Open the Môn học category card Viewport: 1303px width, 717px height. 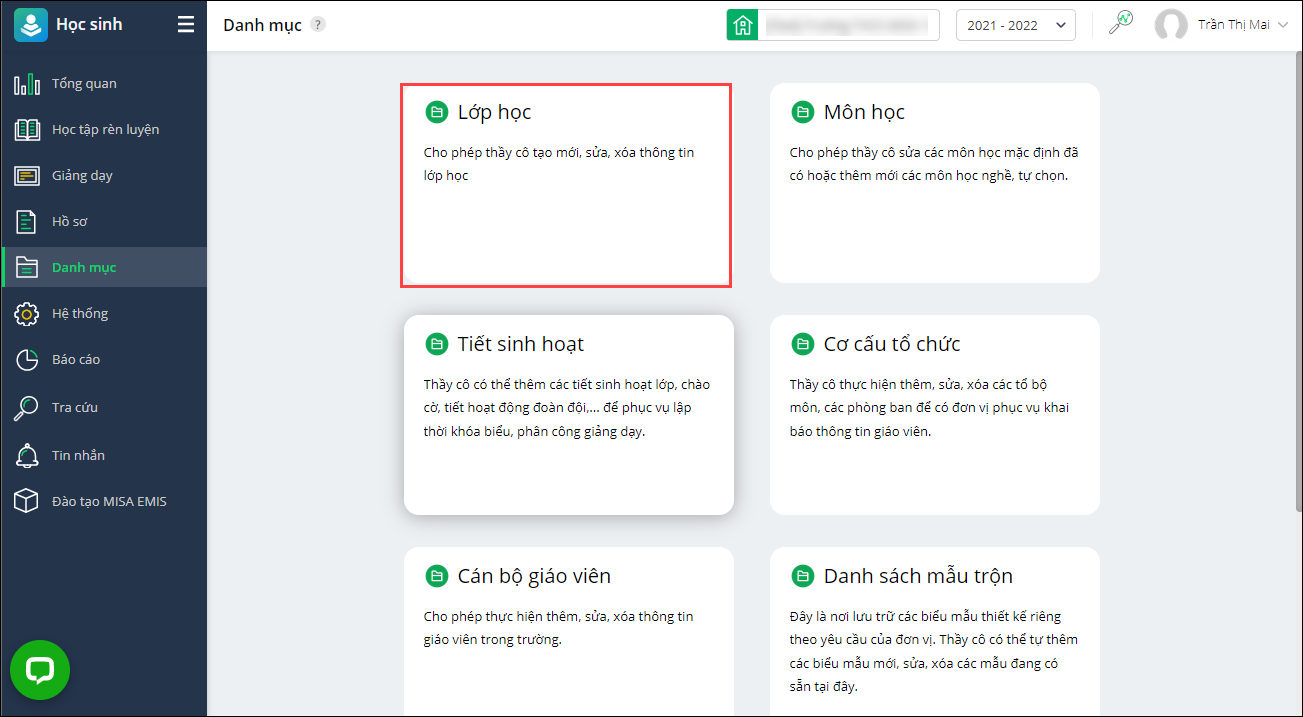[934, 183]
